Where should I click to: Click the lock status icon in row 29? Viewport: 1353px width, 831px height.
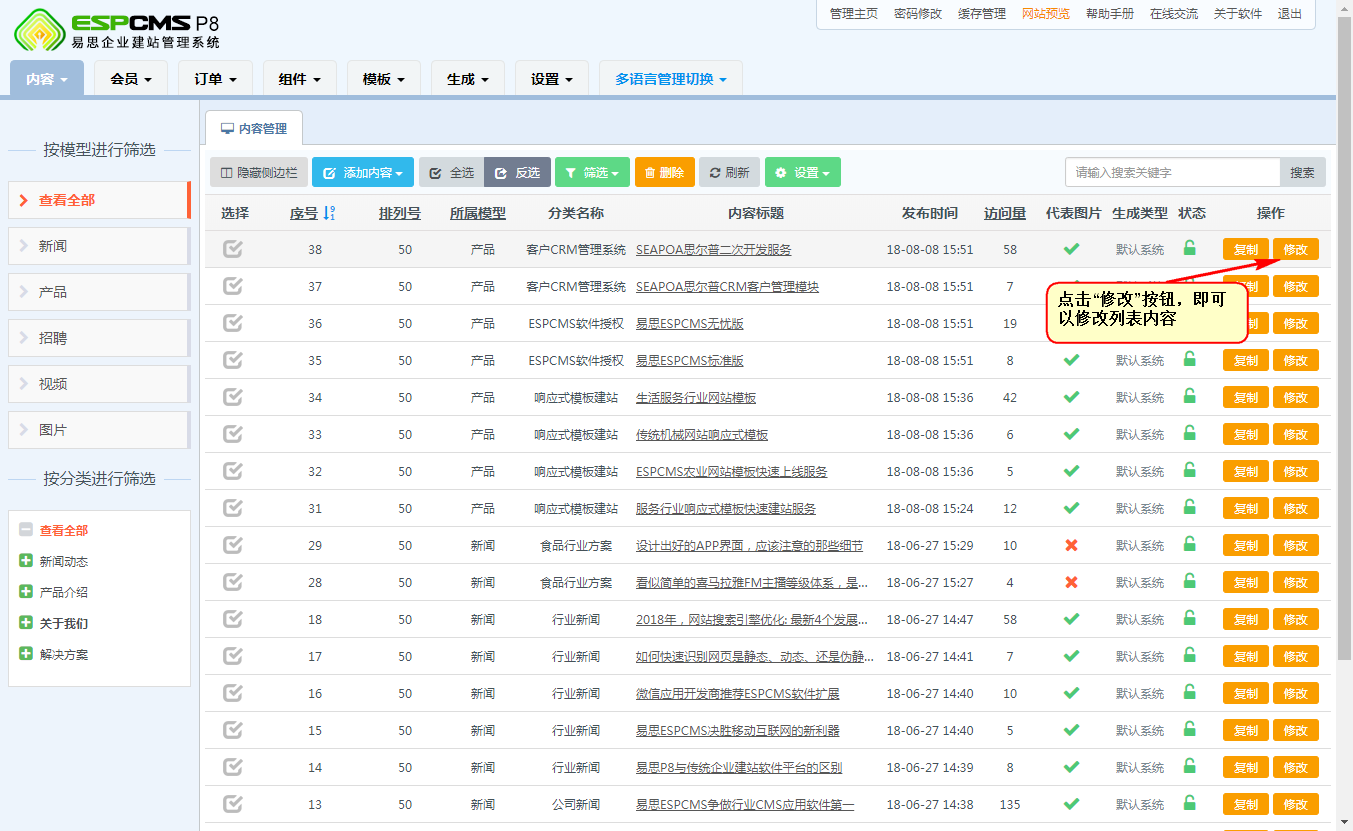click(1189, 544)
